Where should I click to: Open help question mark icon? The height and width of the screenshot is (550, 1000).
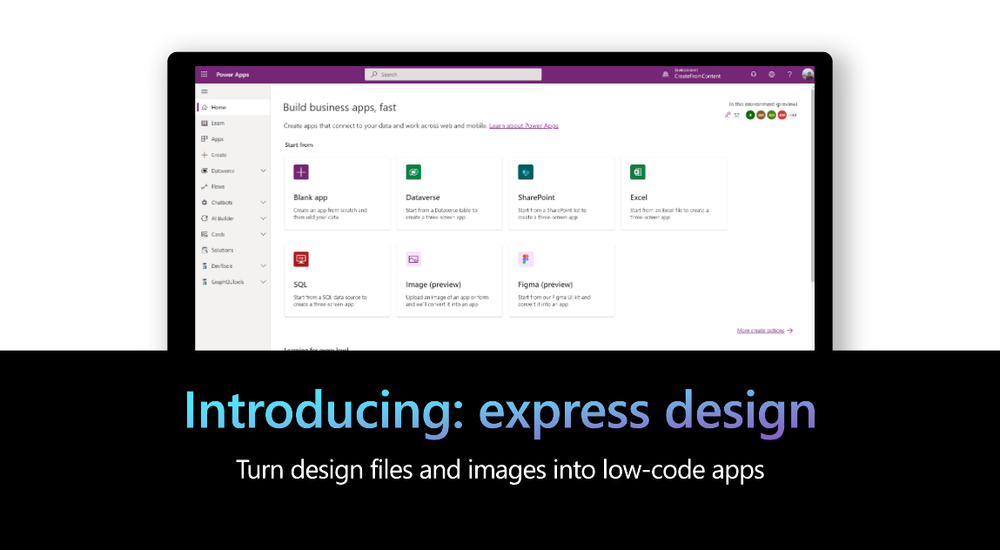tap(789, 74)
